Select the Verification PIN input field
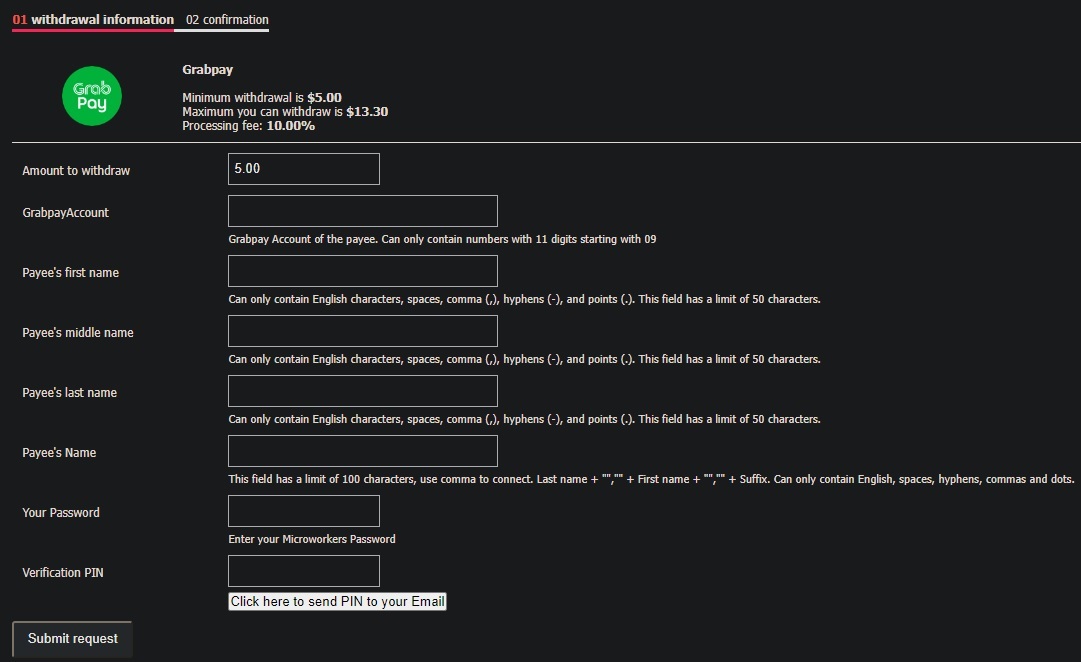 pyautogui.click(x=304, y=571)
